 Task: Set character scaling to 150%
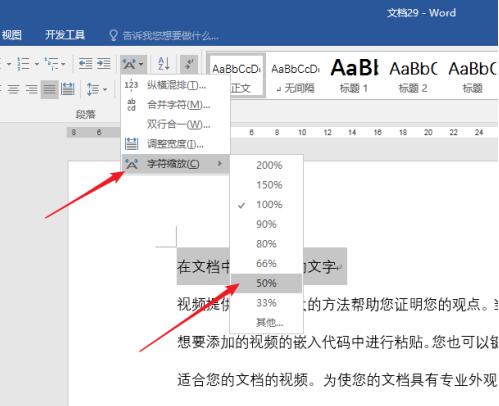pos(267,185)
